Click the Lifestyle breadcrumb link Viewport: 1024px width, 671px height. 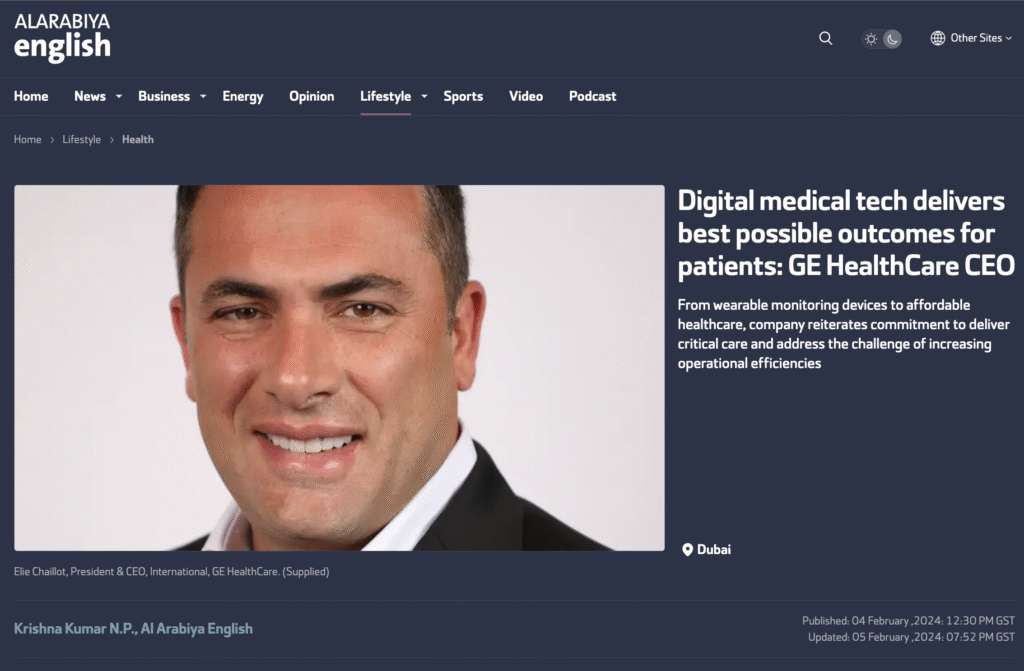(x=82, y=140)
